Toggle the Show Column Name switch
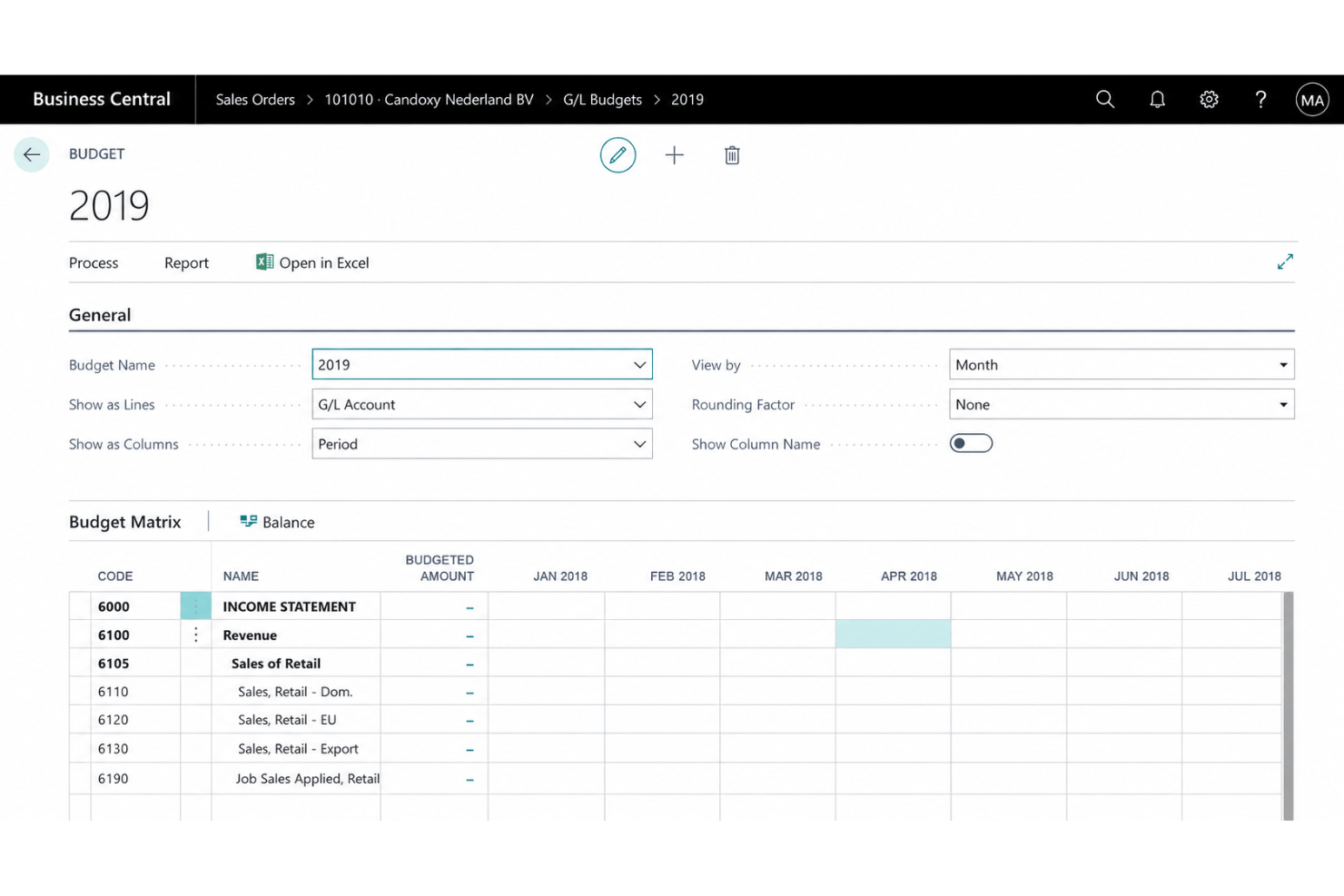Screen dimensions: 1344x896 tap(971, 443)
